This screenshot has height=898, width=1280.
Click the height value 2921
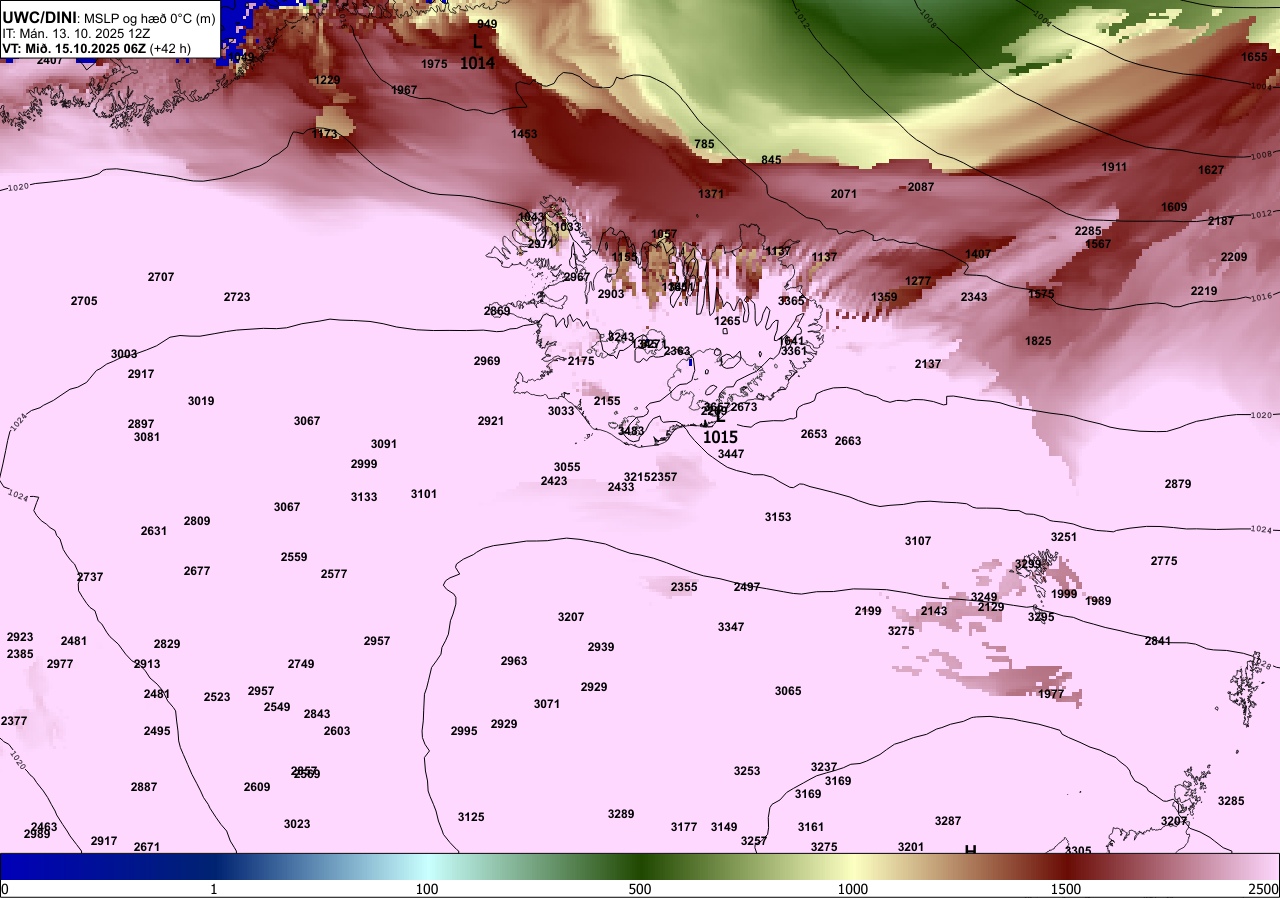point(491,421)
